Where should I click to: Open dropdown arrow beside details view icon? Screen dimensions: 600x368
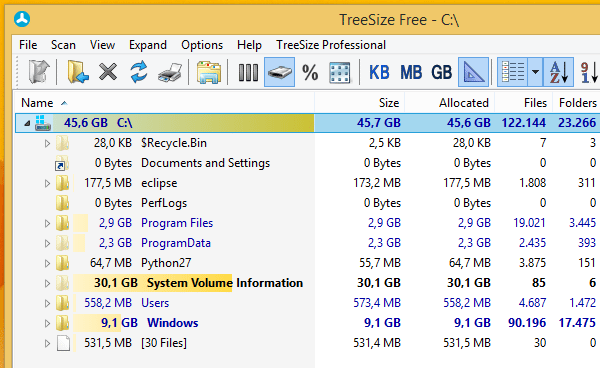[x=535, y=72]
